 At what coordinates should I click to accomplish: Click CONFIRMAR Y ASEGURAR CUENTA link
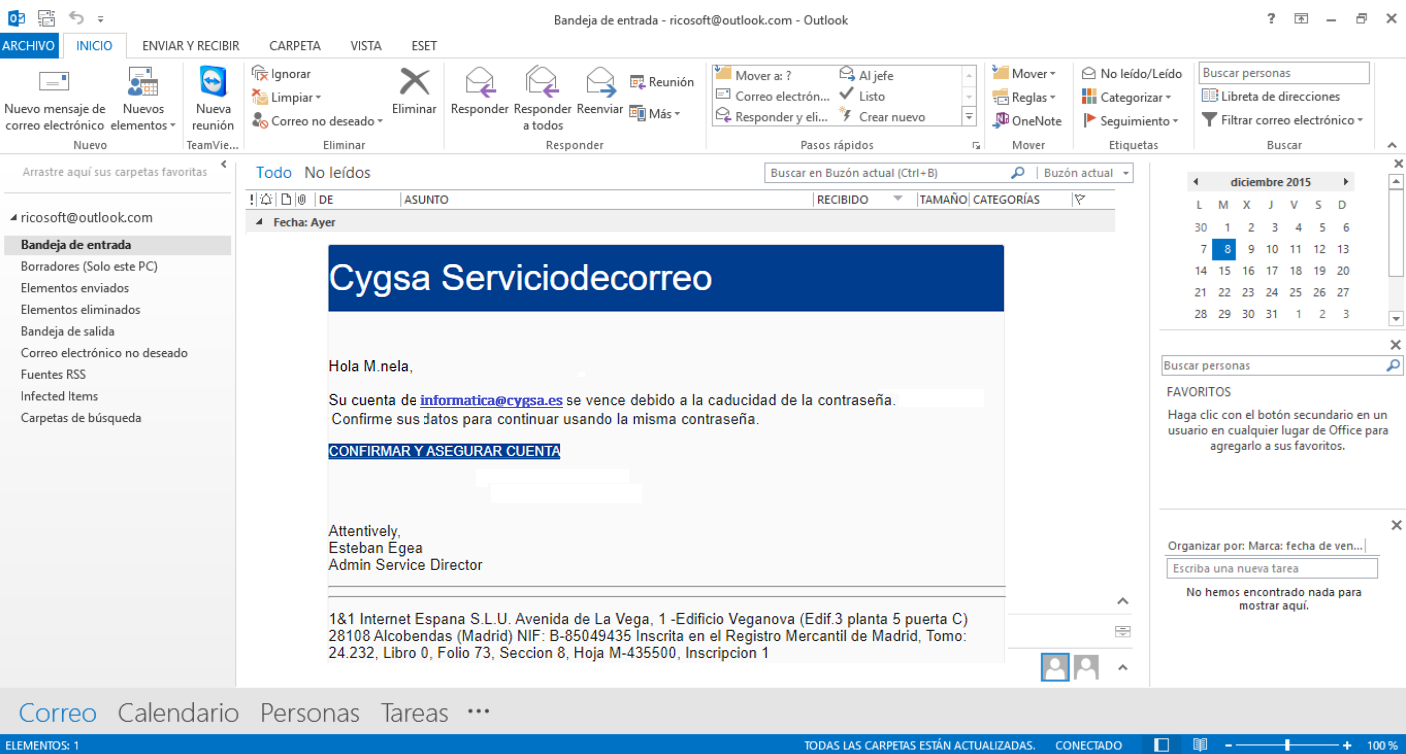tap(444, 452)
